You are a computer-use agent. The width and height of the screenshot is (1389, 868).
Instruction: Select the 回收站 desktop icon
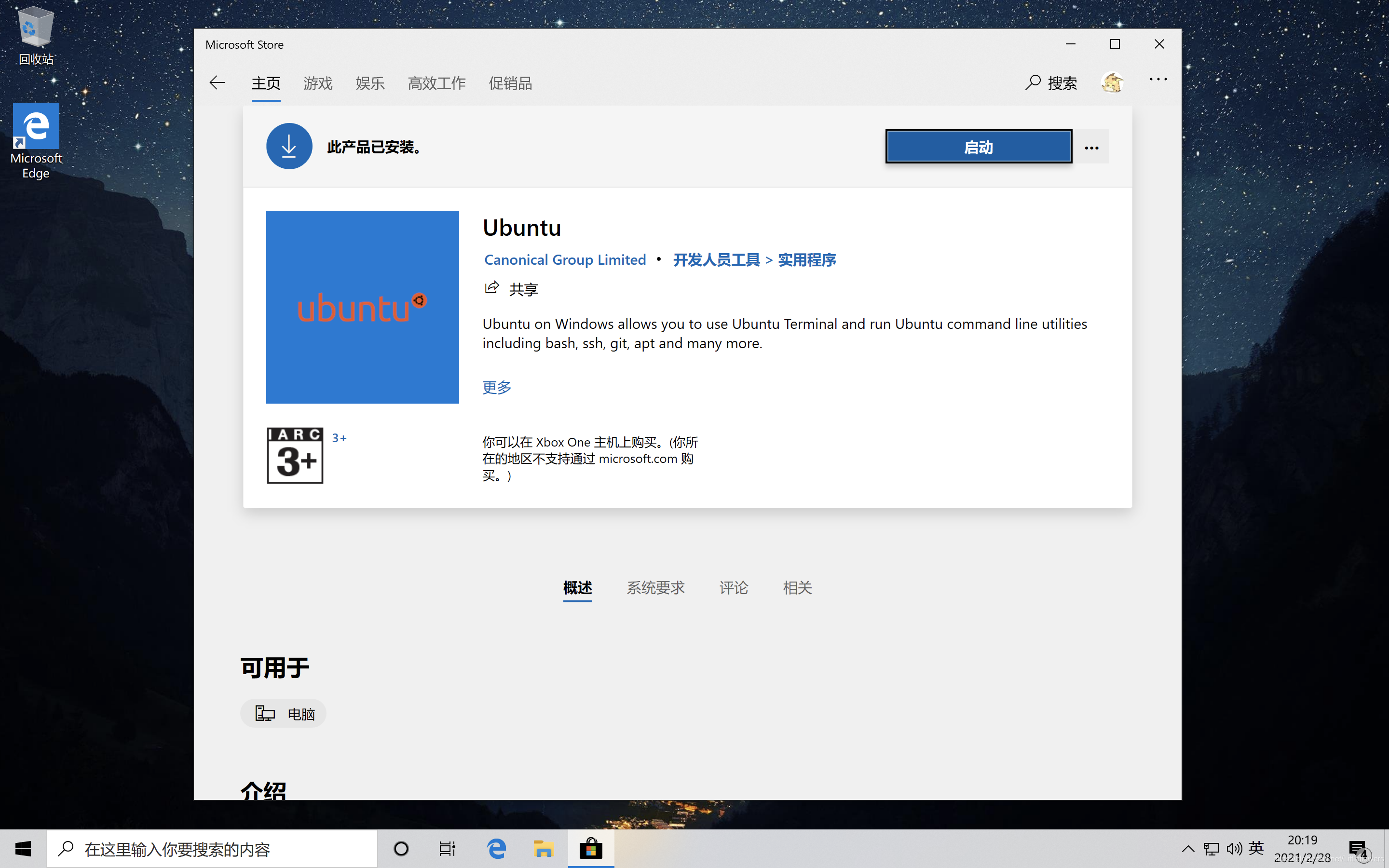click(x=36, y=36)
